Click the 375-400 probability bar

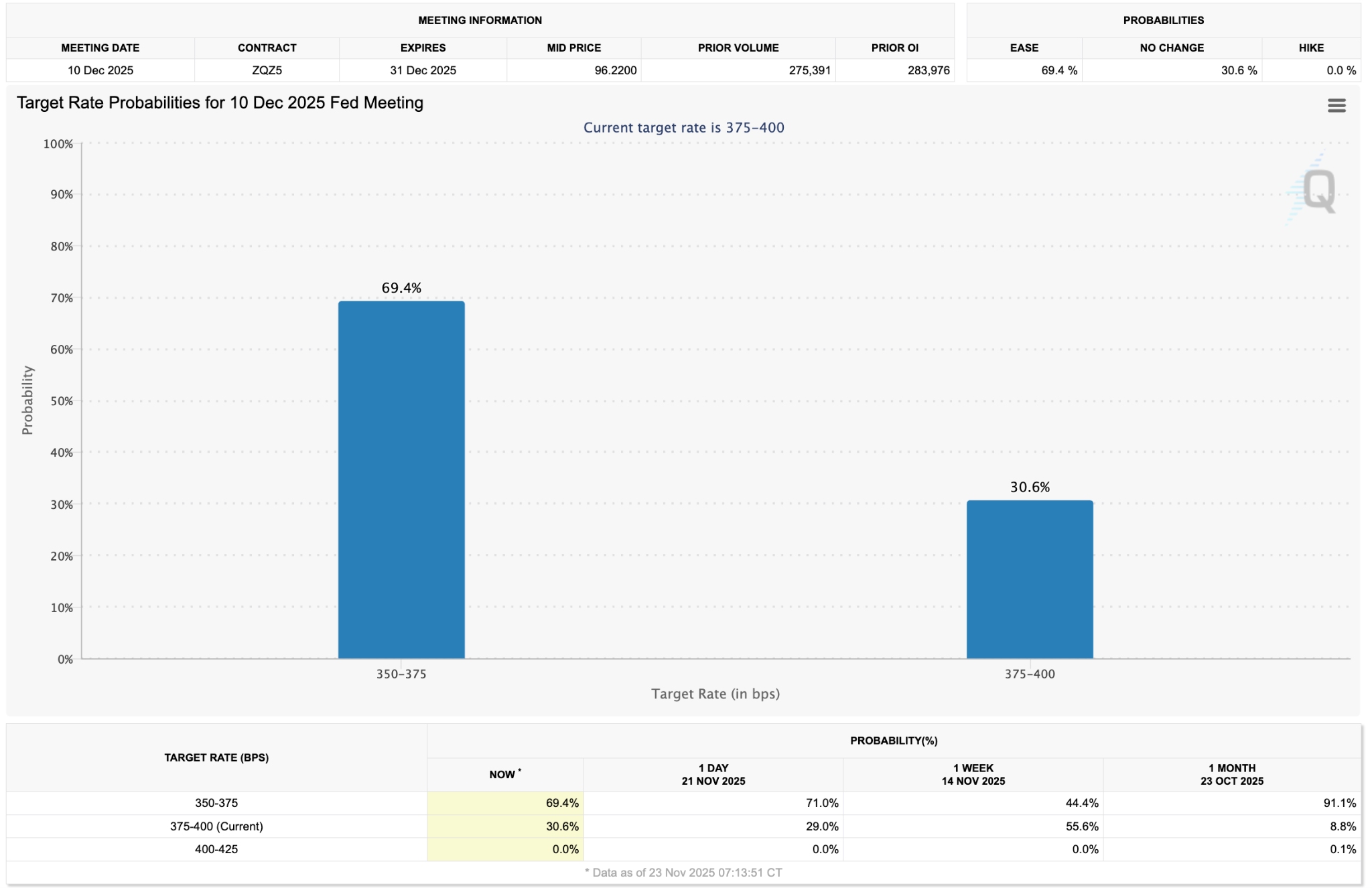click(1029, 579)
